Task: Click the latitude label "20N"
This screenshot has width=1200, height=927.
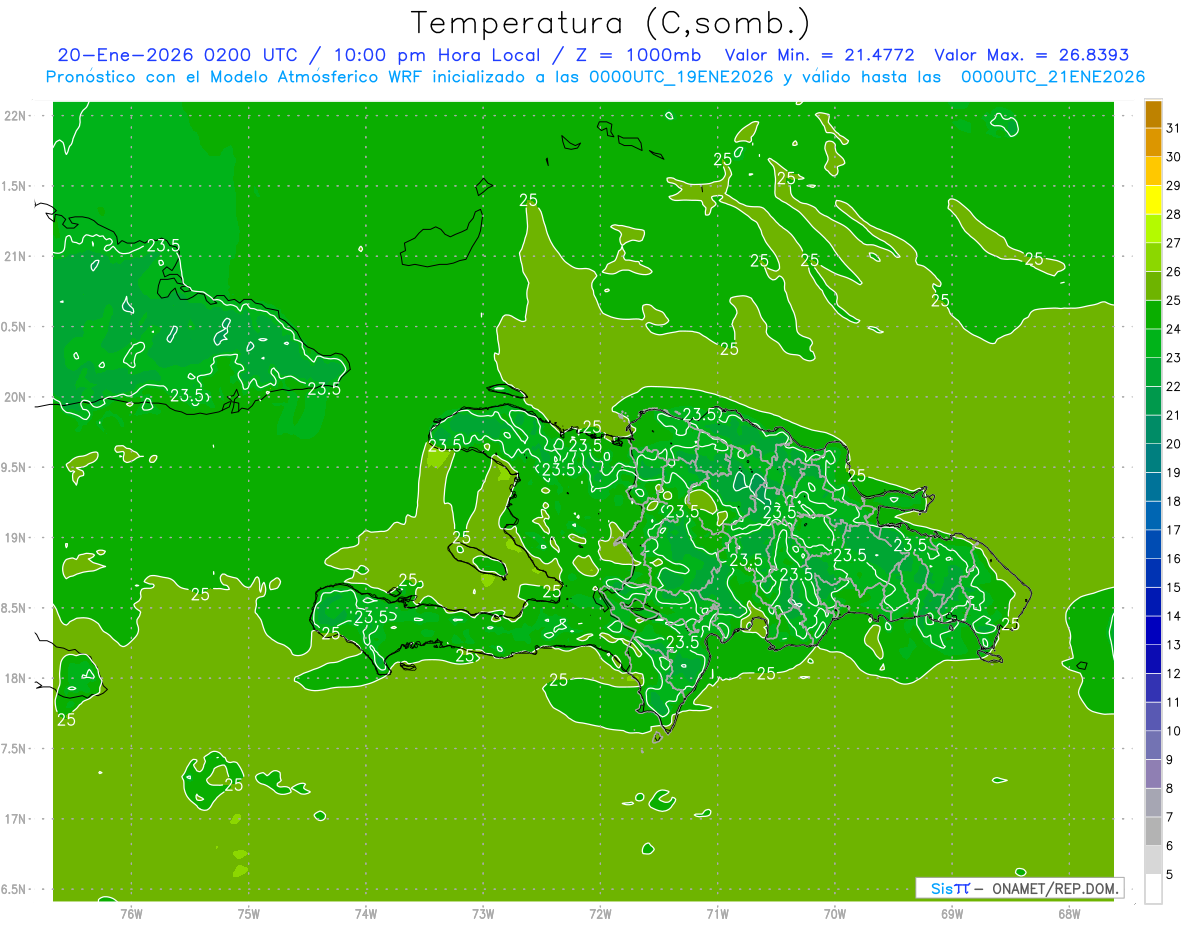Action: (15, 397)
